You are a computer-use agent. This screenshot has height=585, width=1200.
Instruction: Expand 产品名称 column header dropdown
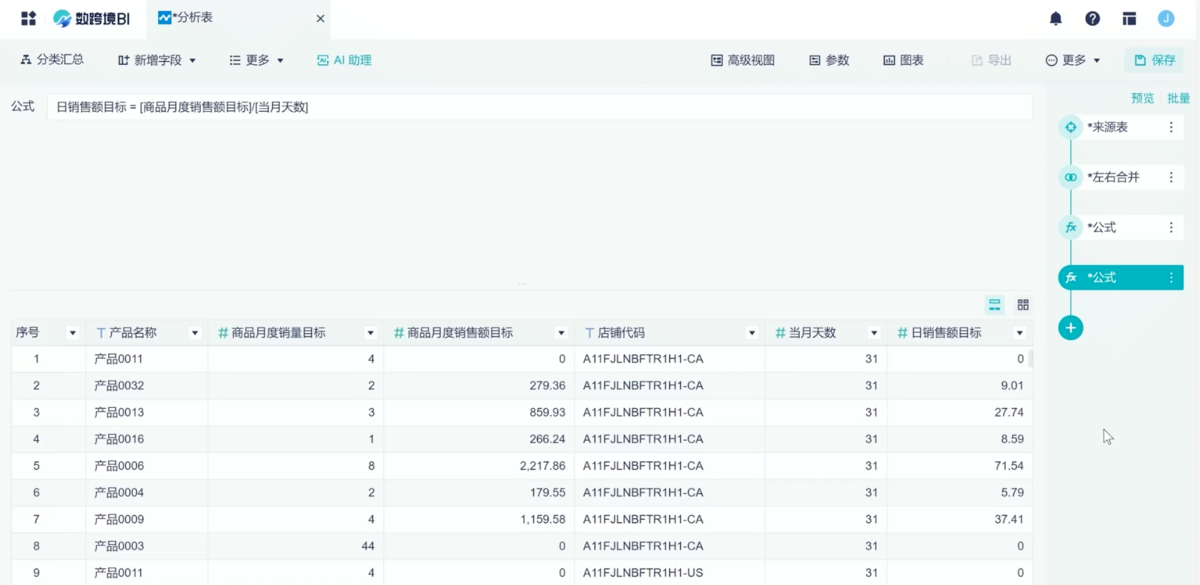(195, 333)
